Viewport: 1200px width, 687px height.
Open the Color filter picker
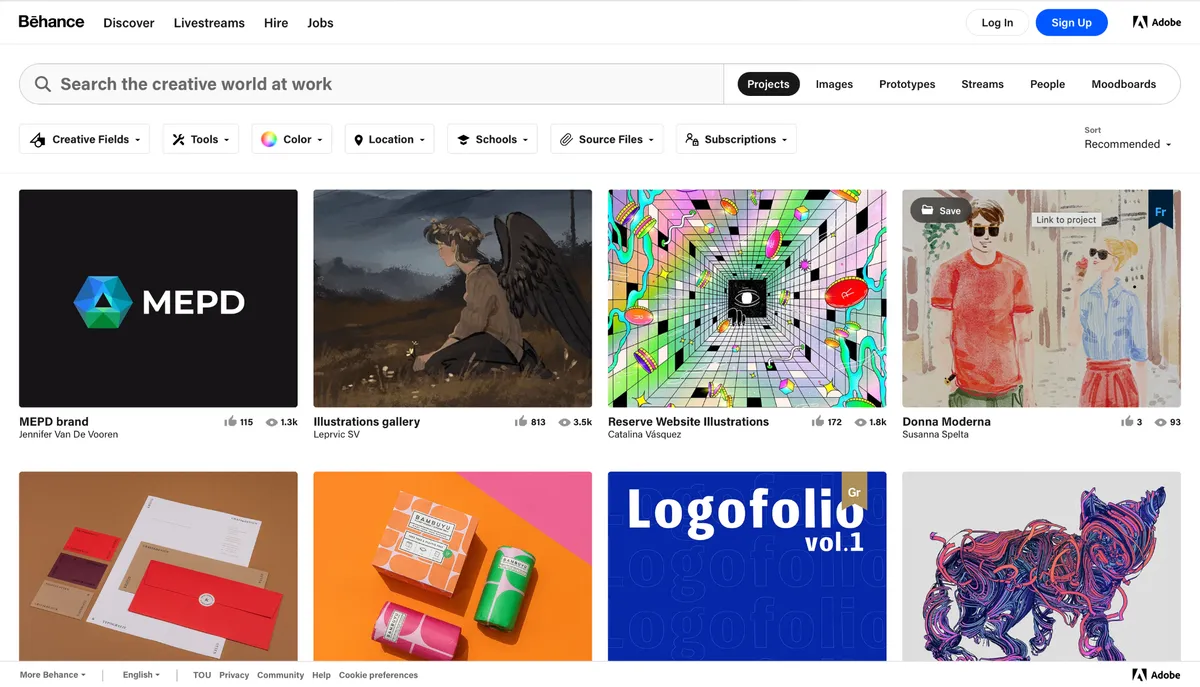[x=292, y=139]
